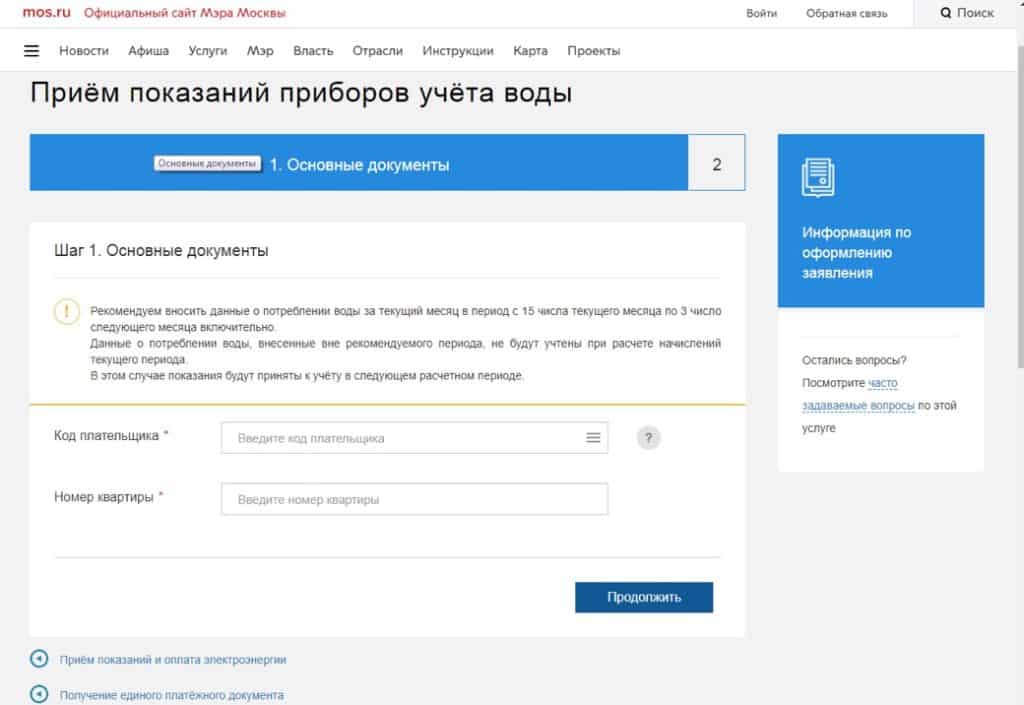Viewport: 1024px width, 705px height.
Task: Expand the payer code list dropdown icon
Action: click(593, 438)
